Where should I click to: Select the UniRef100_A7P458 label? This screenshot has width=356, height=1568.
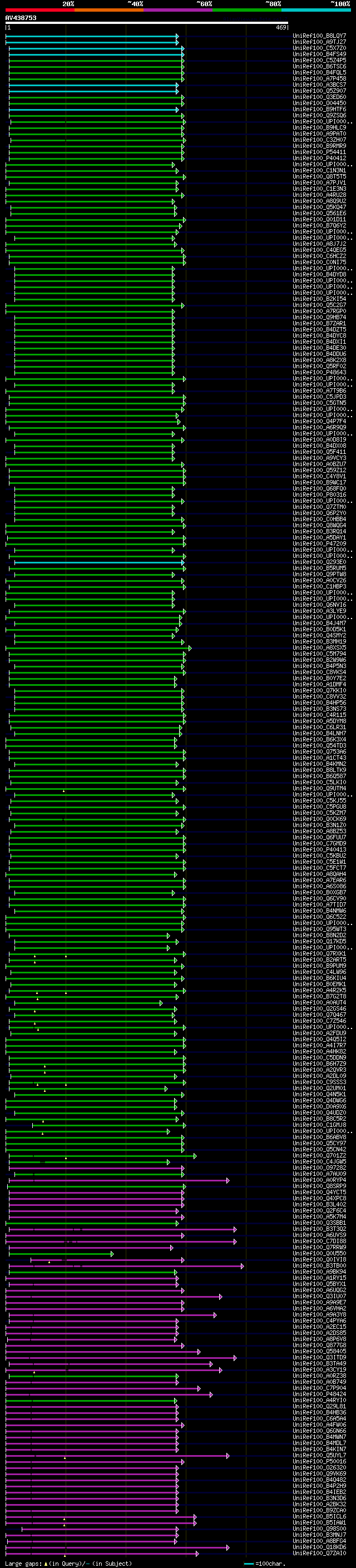319,78
